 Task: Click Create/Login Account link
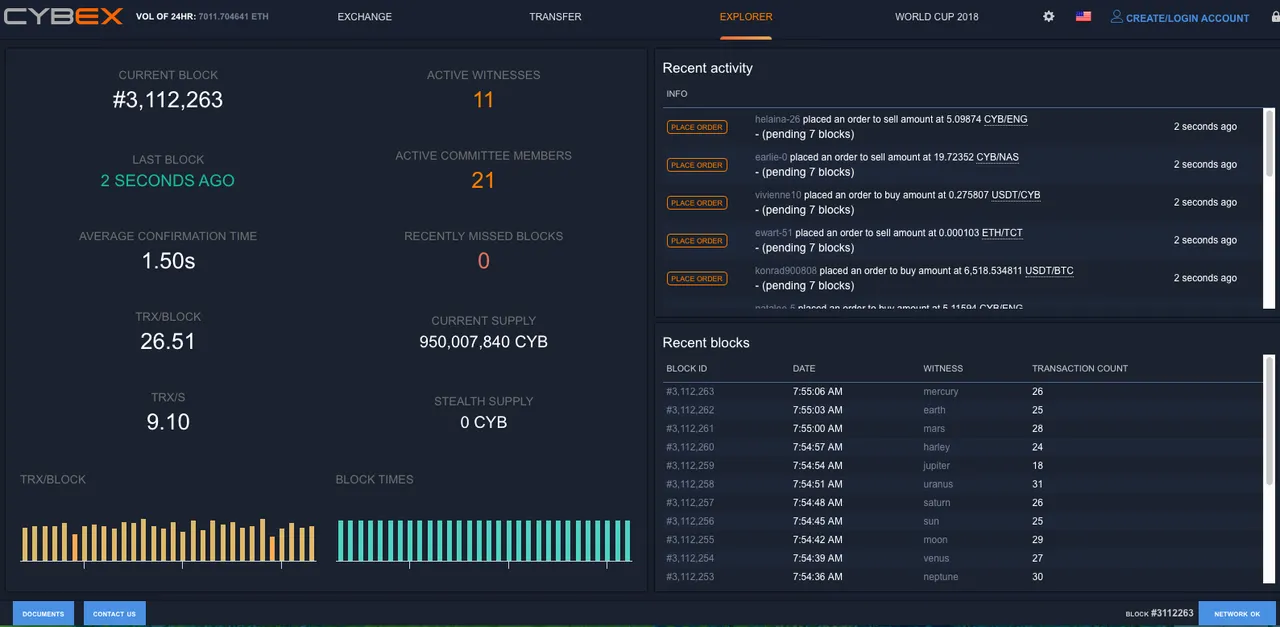1187,18
